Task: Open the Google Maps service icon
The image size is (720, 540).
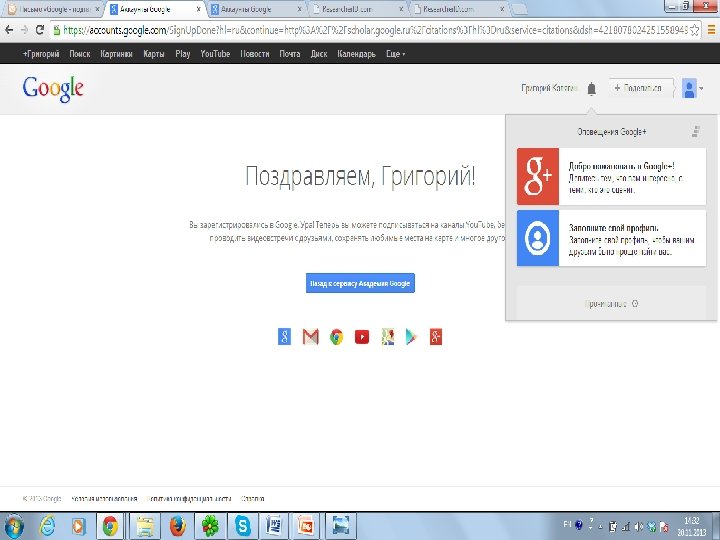Action: point(388,337)
